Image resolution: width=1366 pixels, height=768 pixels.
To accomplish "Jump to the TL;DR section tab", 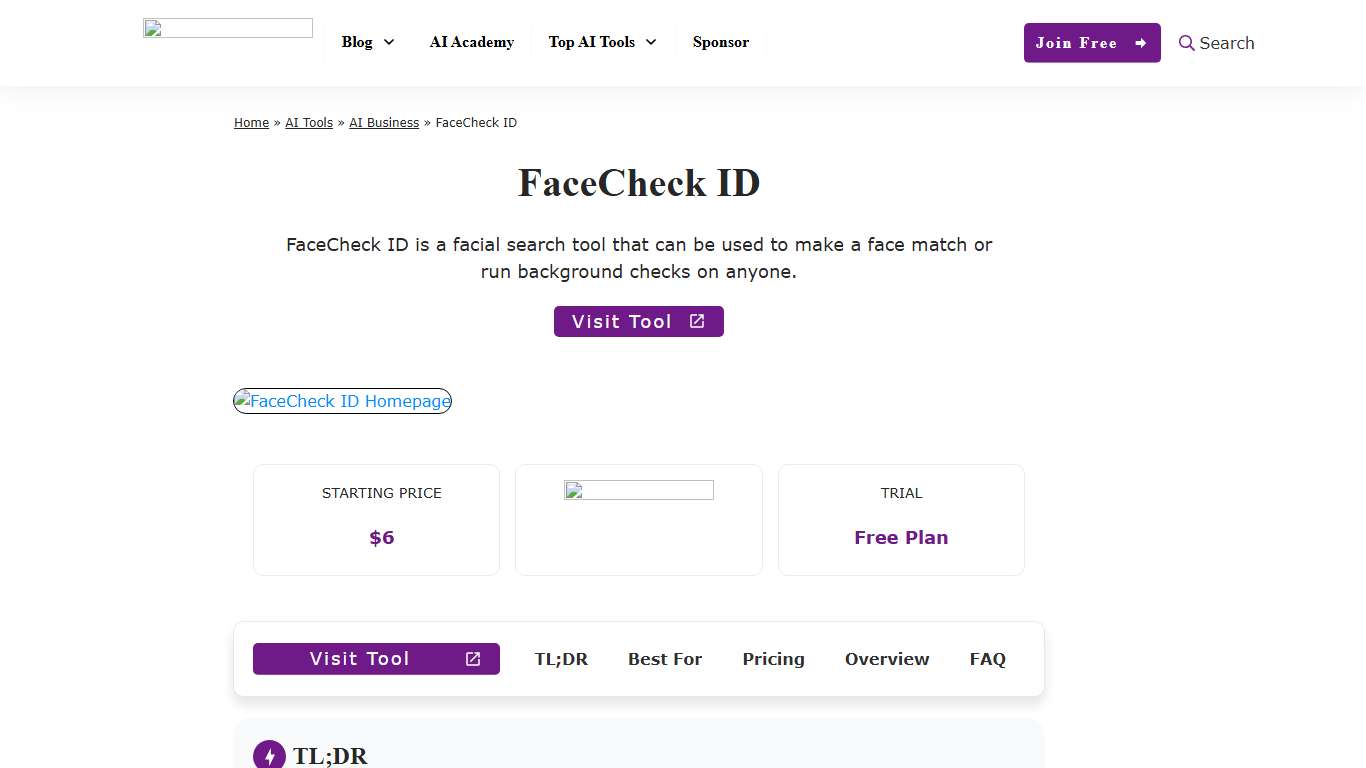I will (561, 659).
